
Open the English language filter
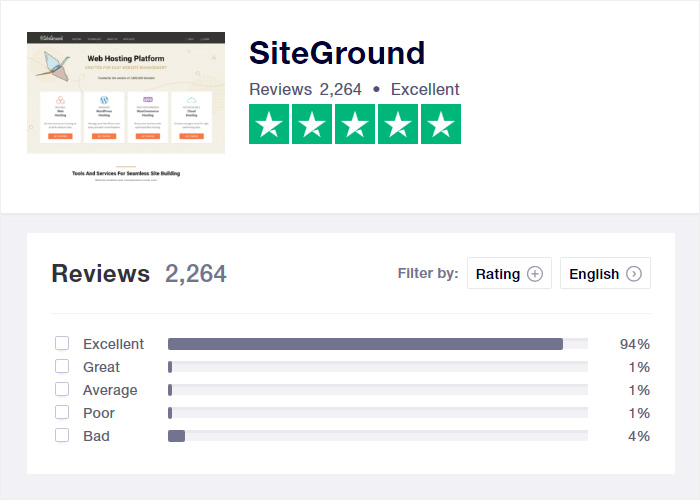(605, 273)
